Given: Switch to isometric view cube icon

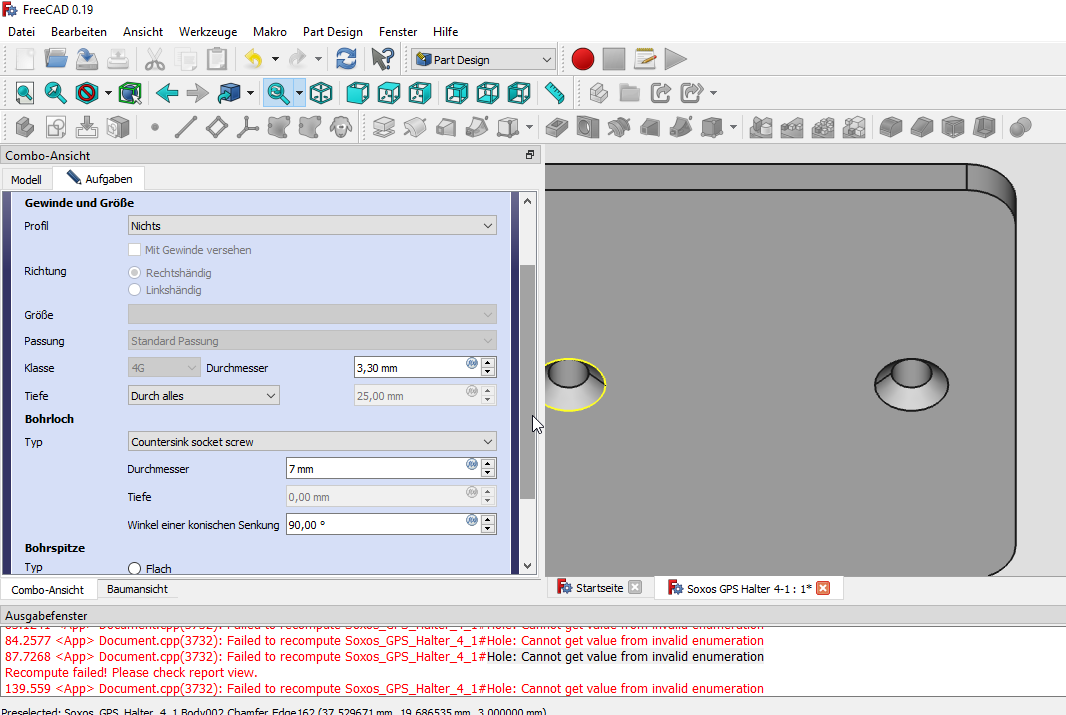Looking at the screenshot, I should pos(321,94).
